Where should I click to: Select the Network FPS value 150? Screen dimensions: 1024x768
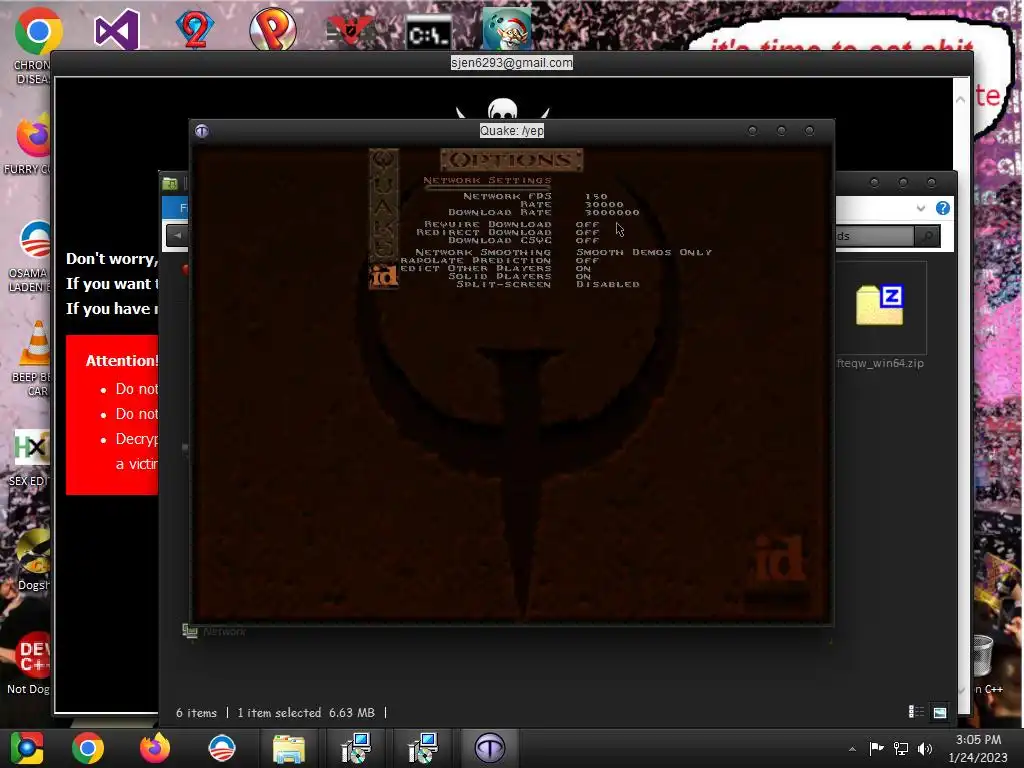tap(596, 196)
